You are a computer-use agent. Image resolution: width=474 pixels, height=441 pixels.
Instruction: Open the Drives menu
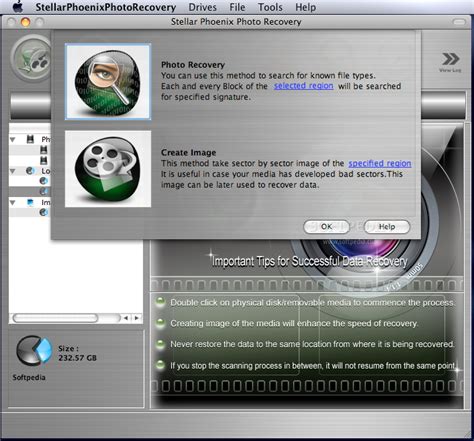tap(202, 7)
